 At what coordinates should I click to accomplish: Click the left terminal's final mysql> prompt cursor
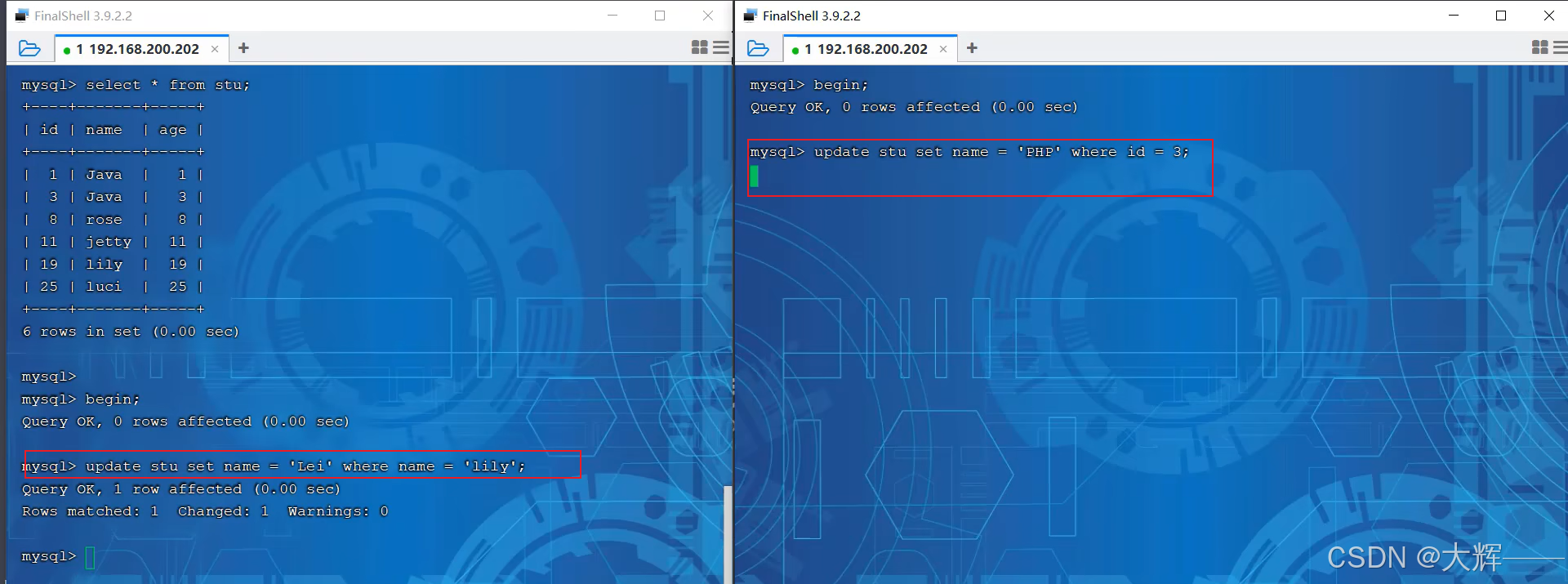click(x=90, y=557)
